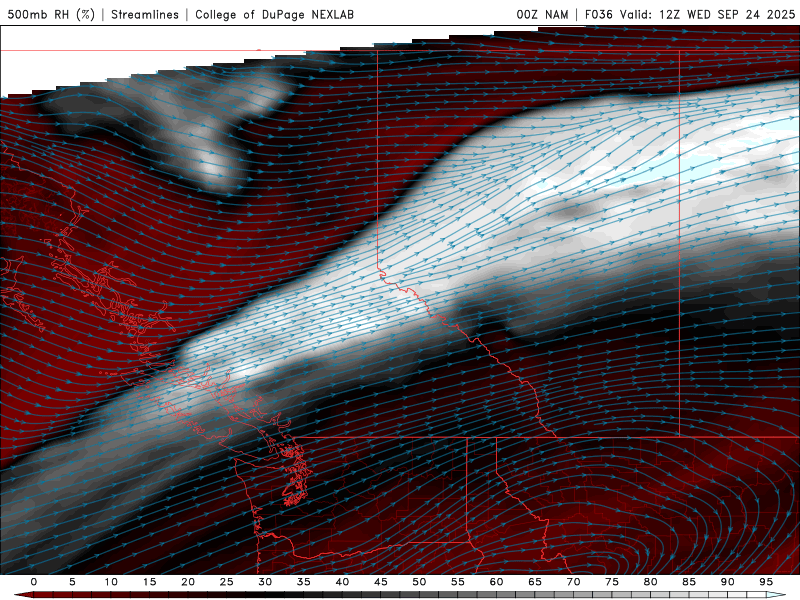The height and width of the screenshot is (600, 800).
Task: Click the colorbar label '20'
Action: pos(188,582)
